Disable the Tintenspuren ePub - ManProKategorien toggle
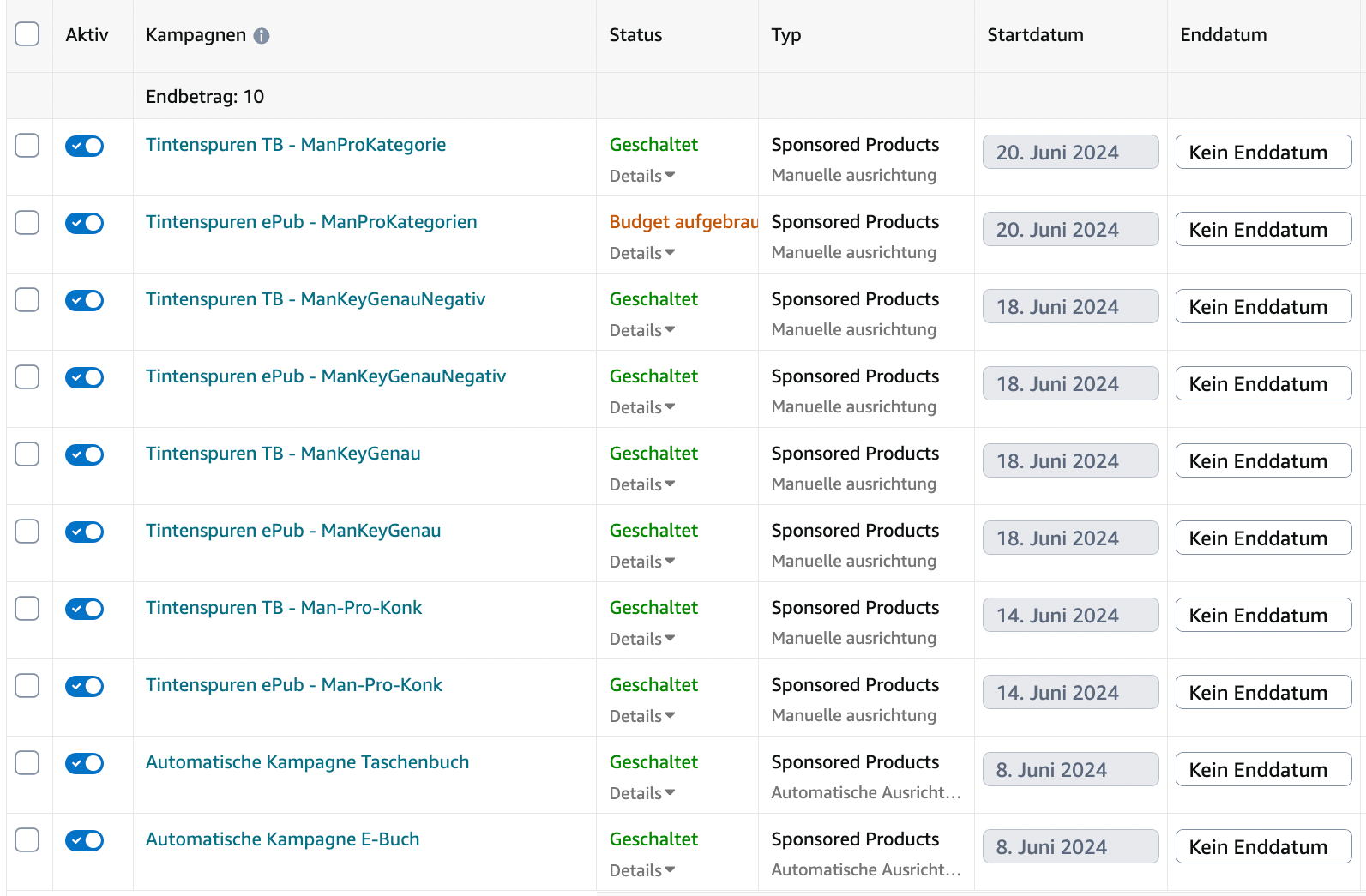The image size is (1366, 896). pyautogui.click(x=85, y=223)
